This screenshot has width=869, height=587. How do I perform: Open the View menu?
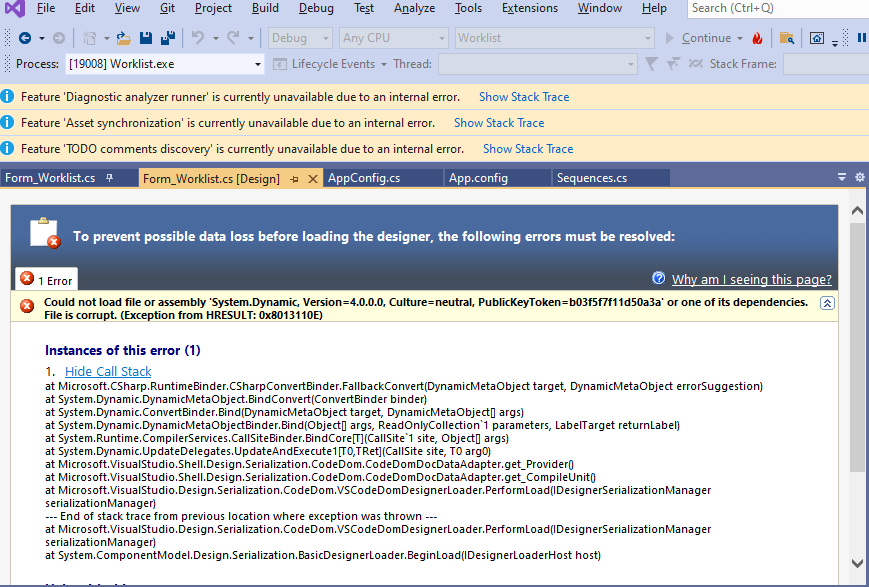(x=127, y=8)
